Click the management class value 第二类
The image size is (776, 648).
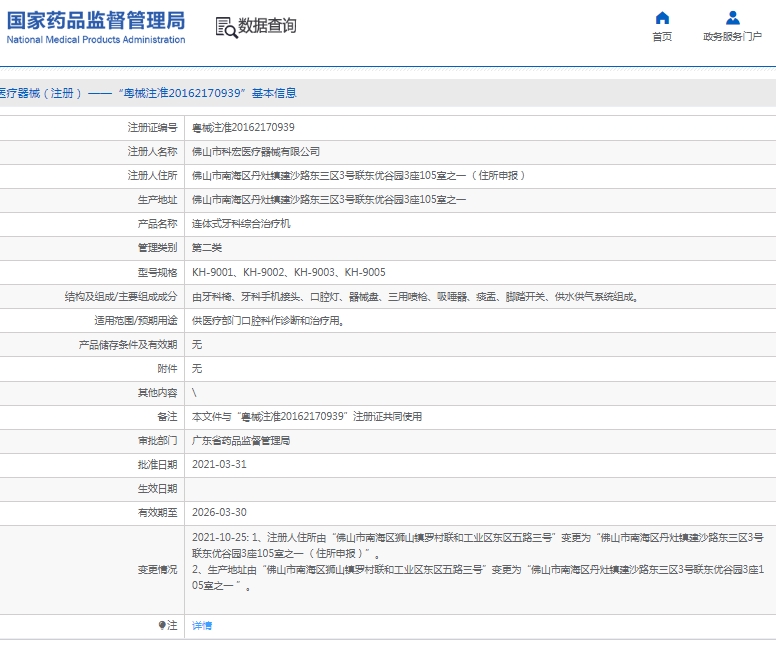207,248
